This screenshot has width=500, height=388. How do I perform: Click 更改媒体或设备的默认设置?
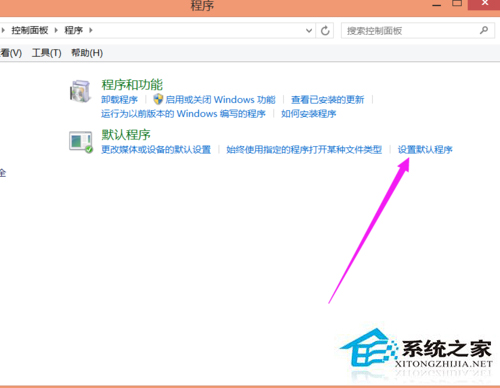[156, 149]
